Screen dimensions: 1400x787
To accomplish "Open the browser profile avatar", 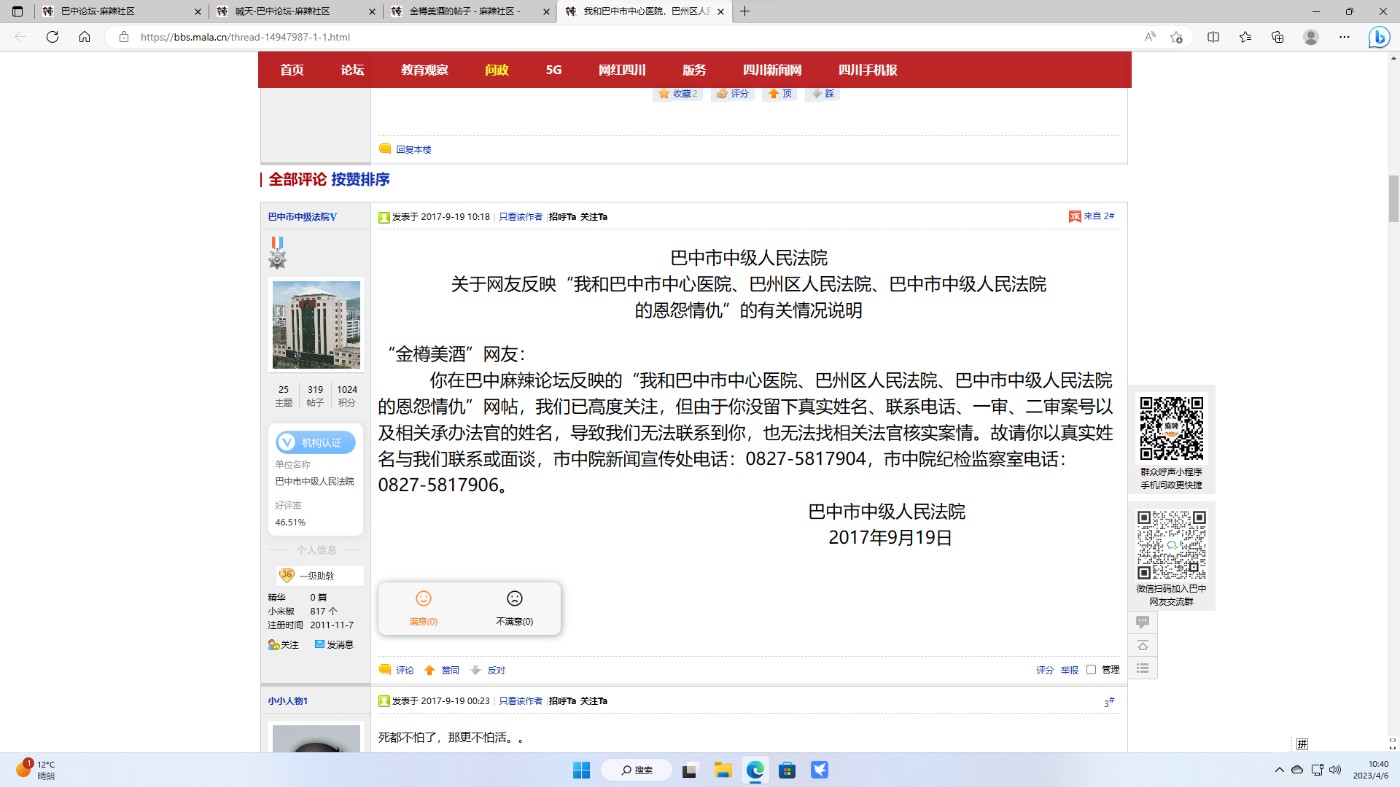I will click(x=1311, y=37).
